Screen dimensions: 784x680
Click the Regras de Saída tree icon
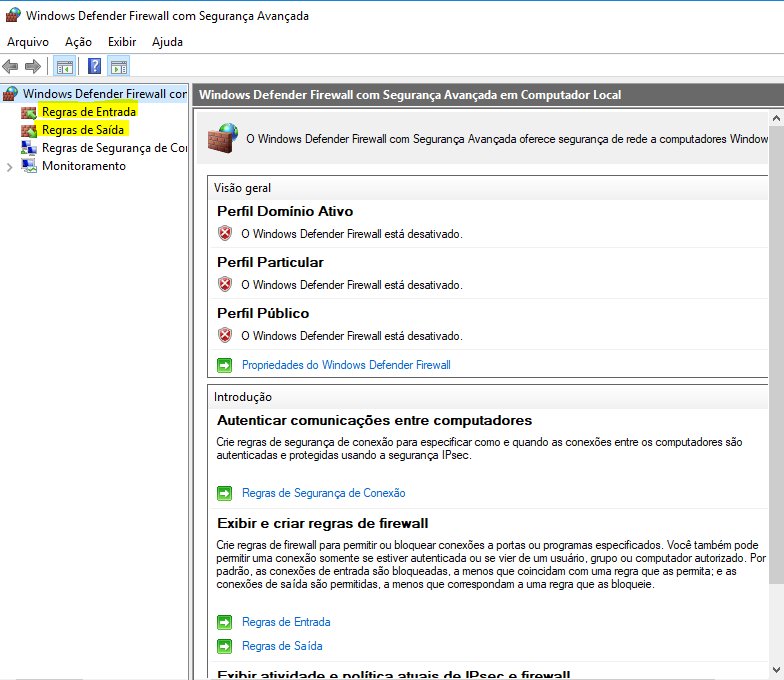(29, 130)
